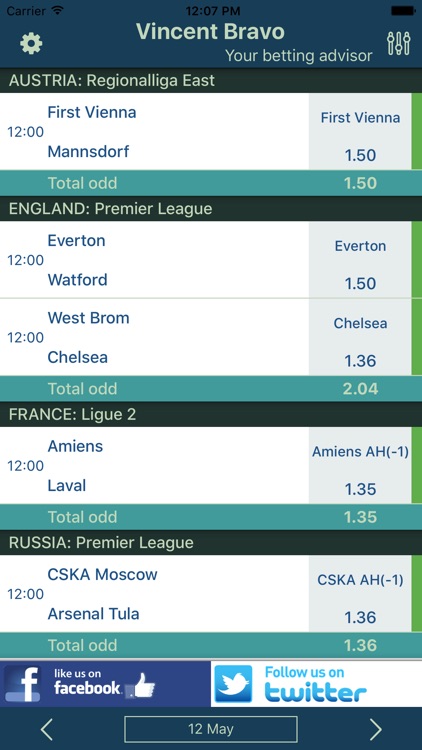This screenshot has height=750, width=422.
Task: Open the 12 May date selector
Action: [211, 729]
